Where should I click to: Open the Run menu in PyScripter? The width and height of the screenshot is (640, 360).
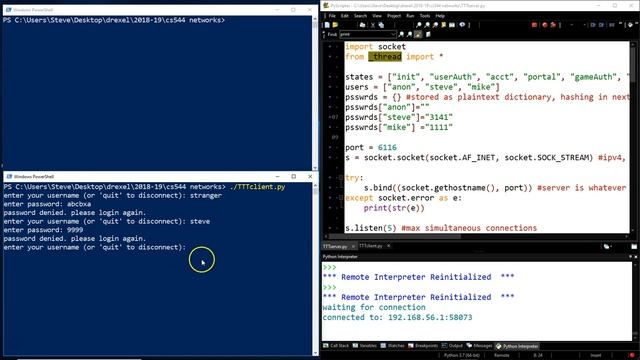pyautogui.click(x=410, y=16)
